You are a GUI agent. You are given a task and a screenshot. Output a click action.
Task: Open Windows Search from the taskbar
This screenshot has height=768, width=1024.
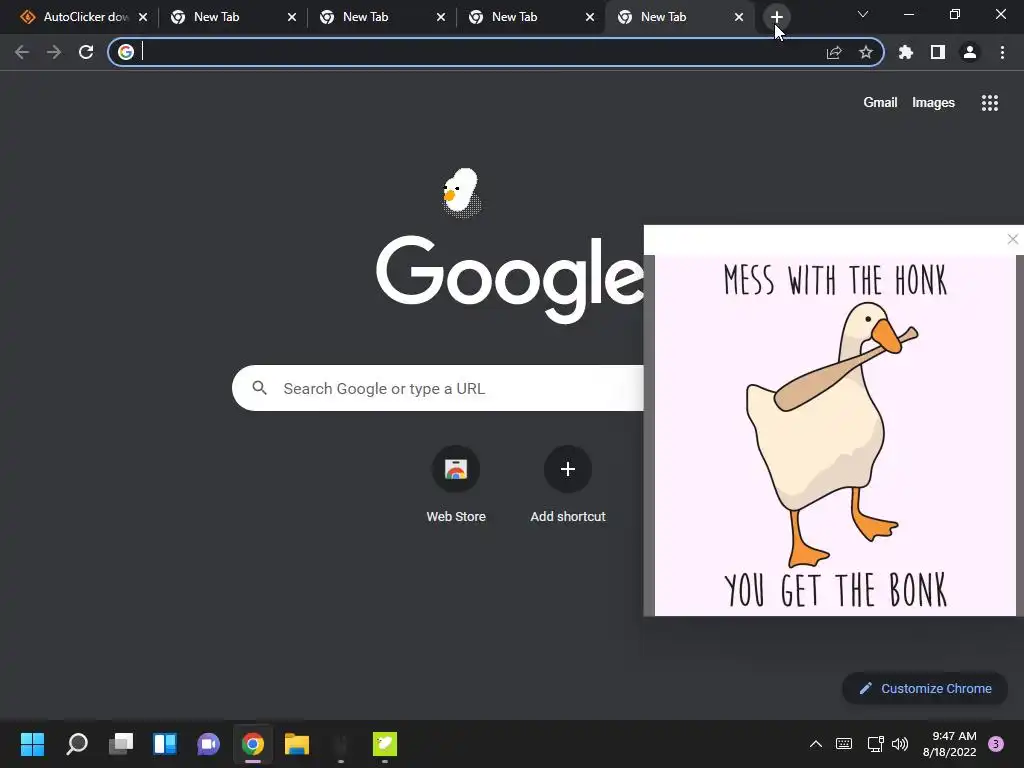pyautogui.click(x=77, y=744)
